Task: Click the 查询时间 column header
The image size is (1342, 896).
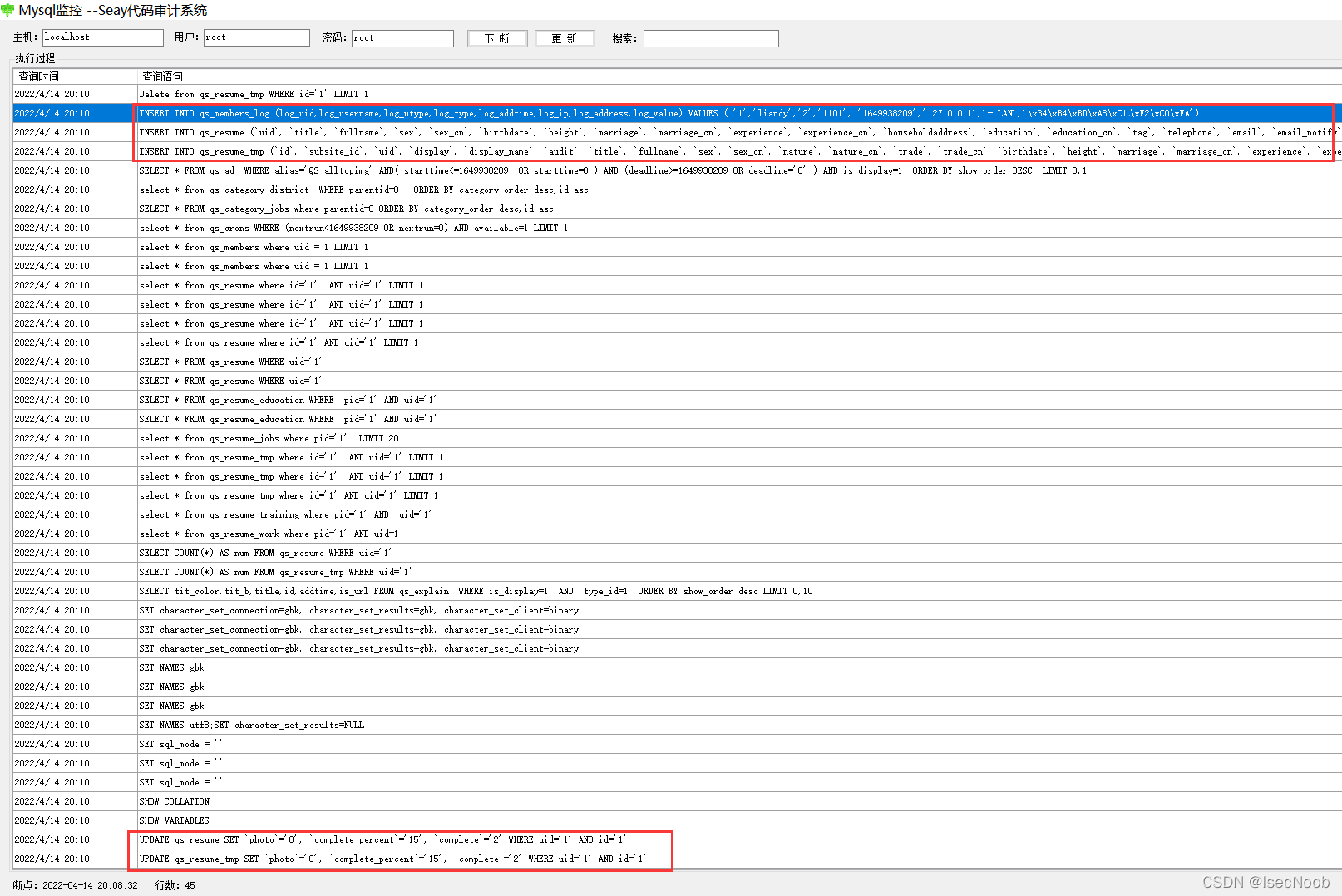Action: [x=75, y=76]
